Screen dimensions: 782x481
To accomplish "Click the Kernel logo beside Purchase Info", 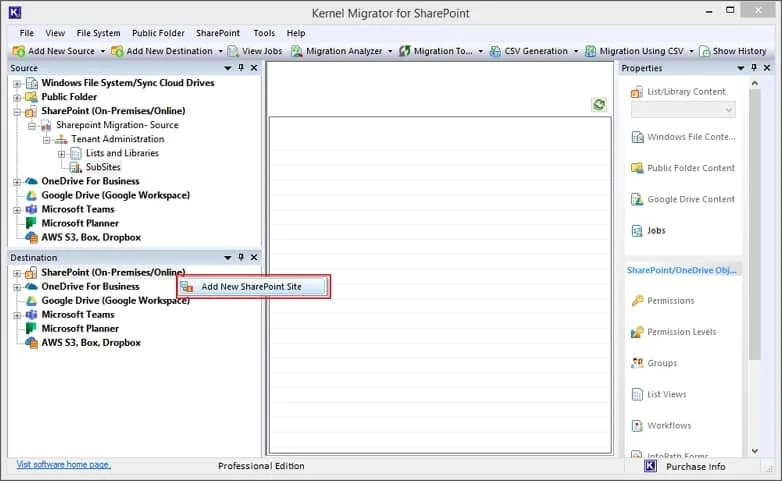I will (650, 466).
